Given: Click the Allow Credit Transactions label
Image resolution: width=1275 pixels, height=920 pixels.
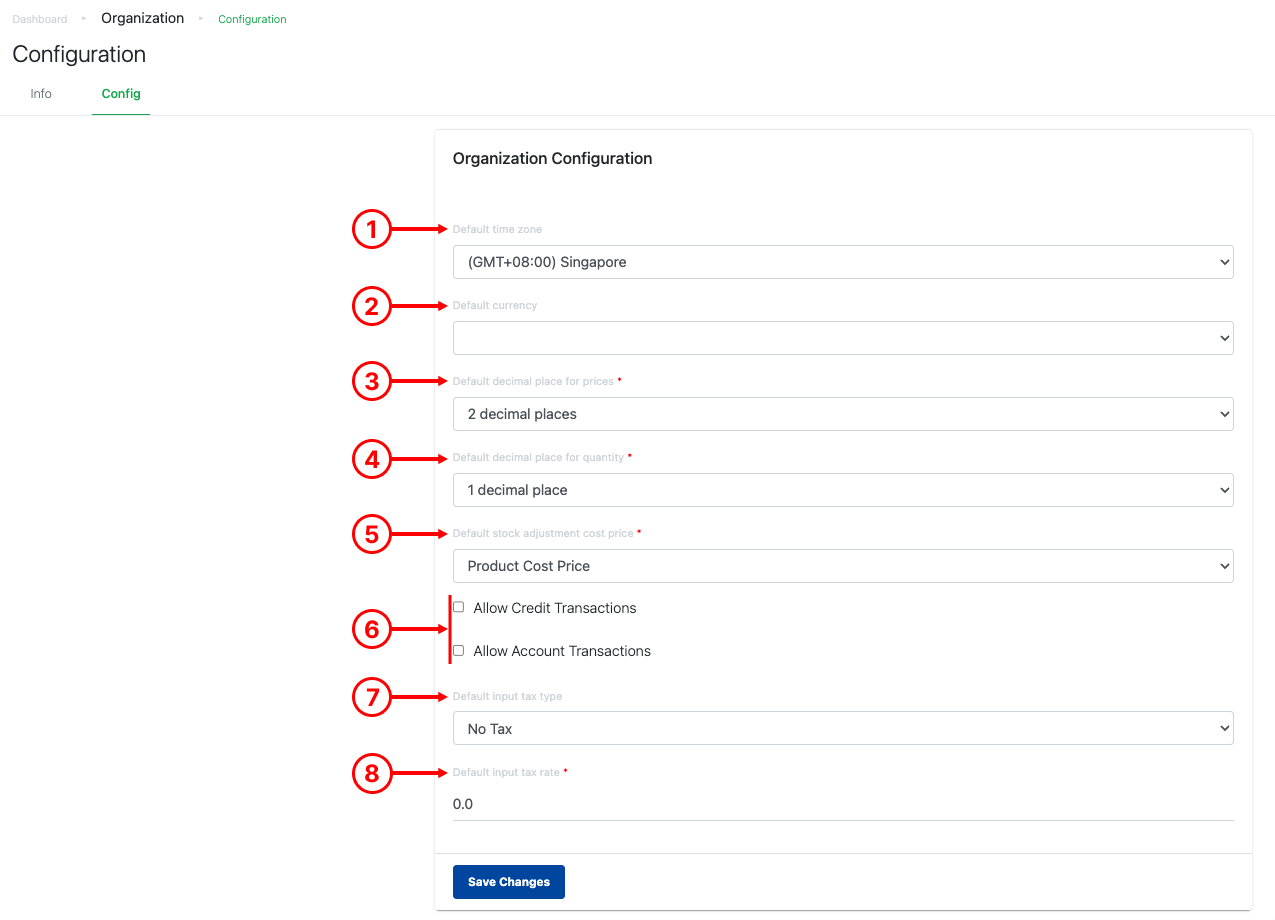Looking at the screenshot, I should coord(555,608).
